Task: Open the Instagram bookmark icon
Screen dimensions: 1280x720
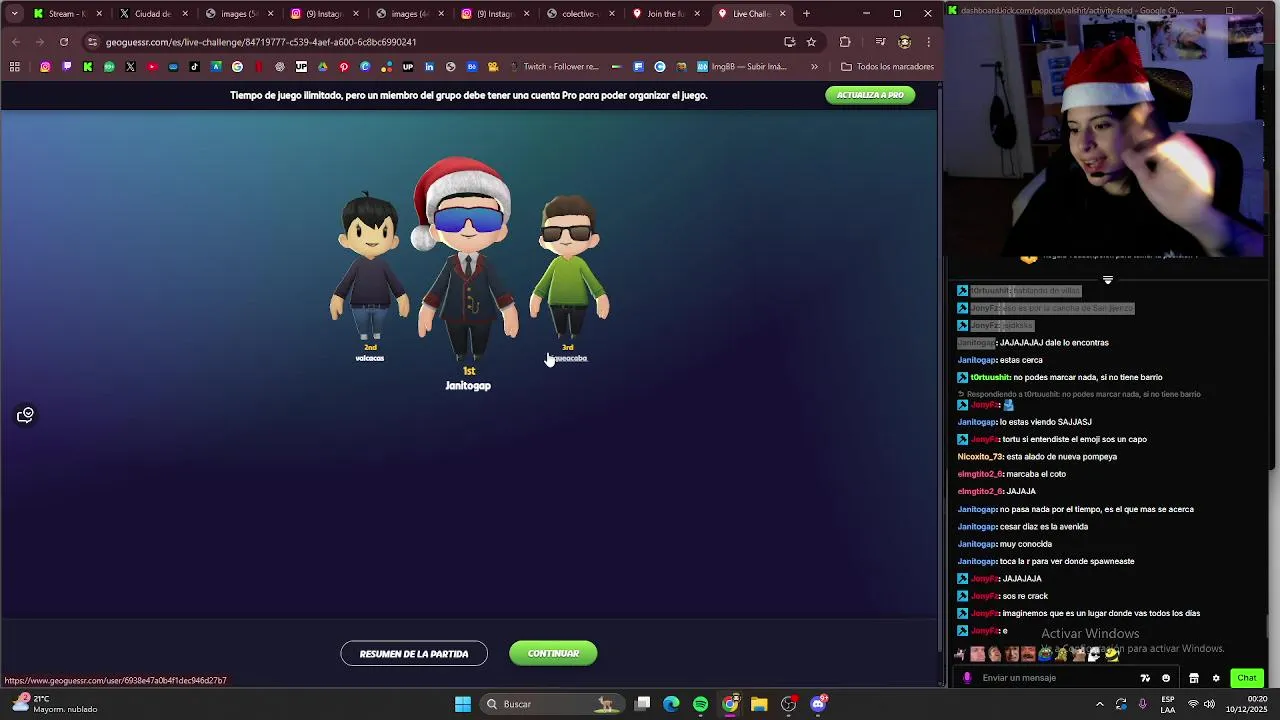Action: [45, 67]
